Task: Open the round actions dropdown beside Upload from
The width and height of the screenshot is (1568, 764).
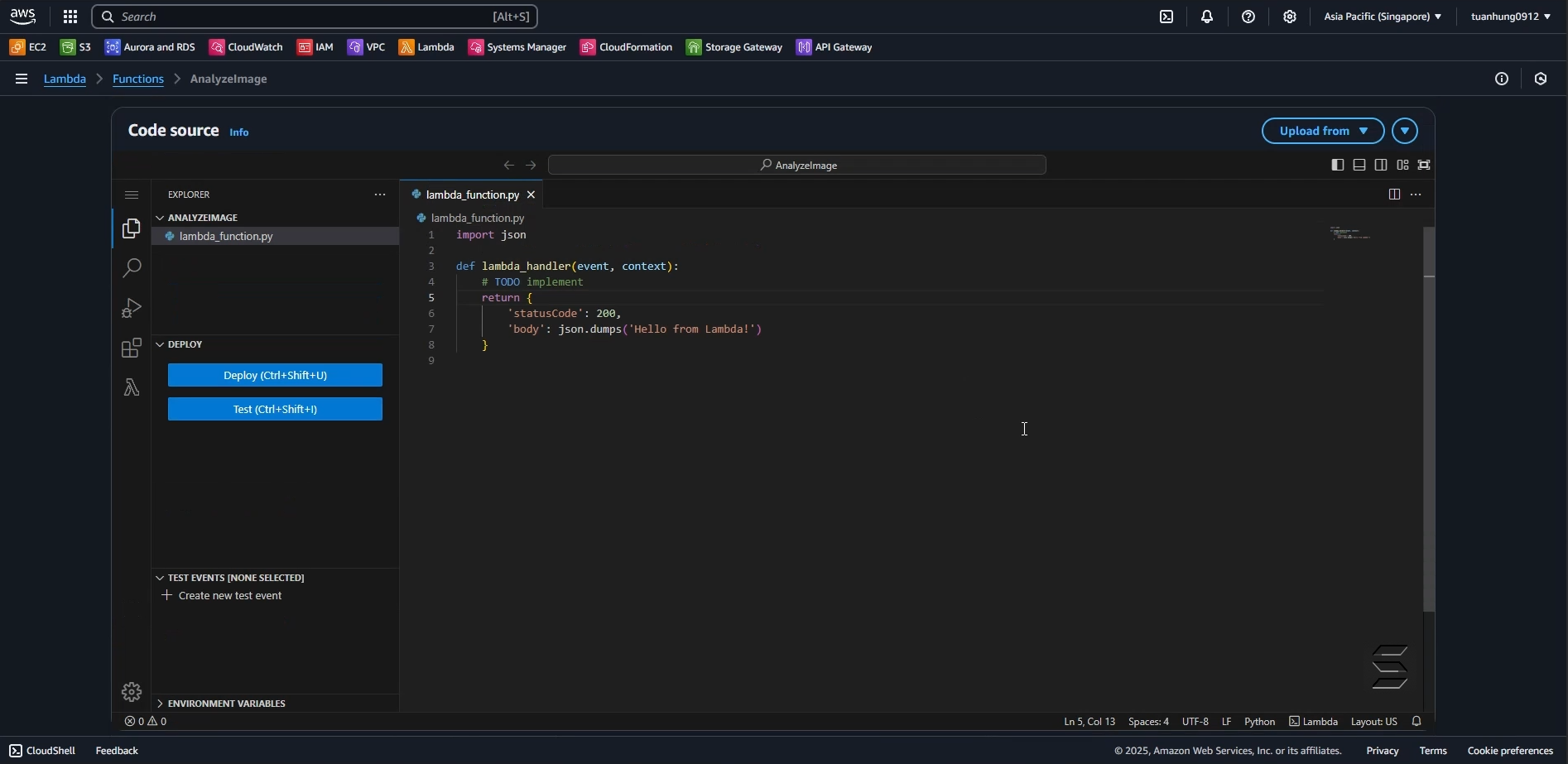Action: (1405, 131)
